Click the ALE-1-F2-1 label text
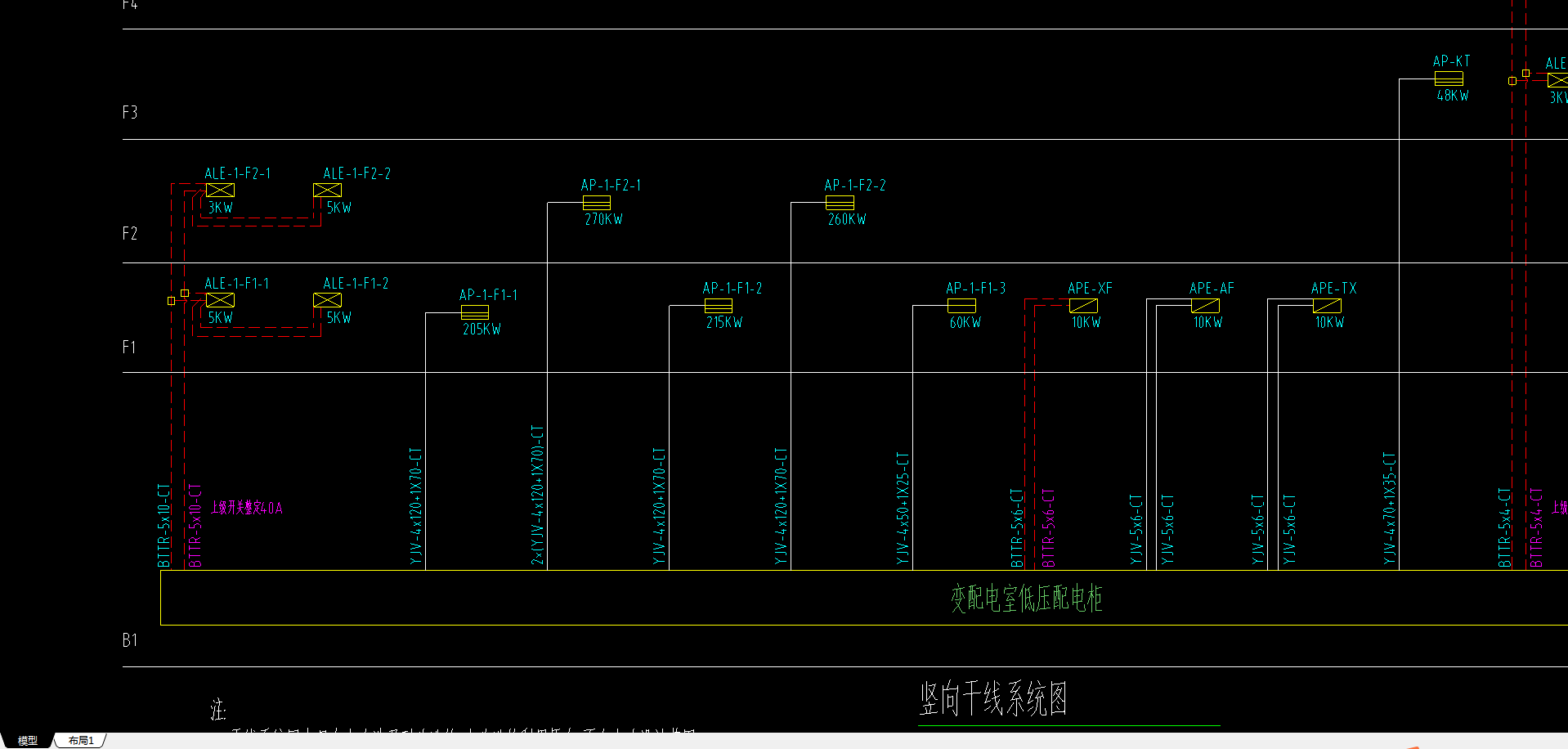The height and width of the screenshot is (749, 1568). (x=238, y=173)
